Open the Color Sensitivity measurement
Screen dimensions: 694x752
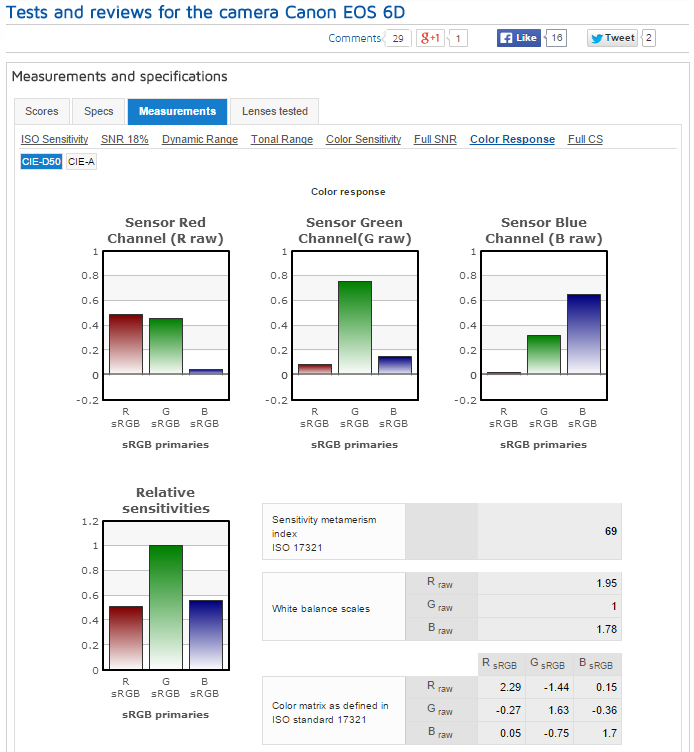(x=364, y=139)
